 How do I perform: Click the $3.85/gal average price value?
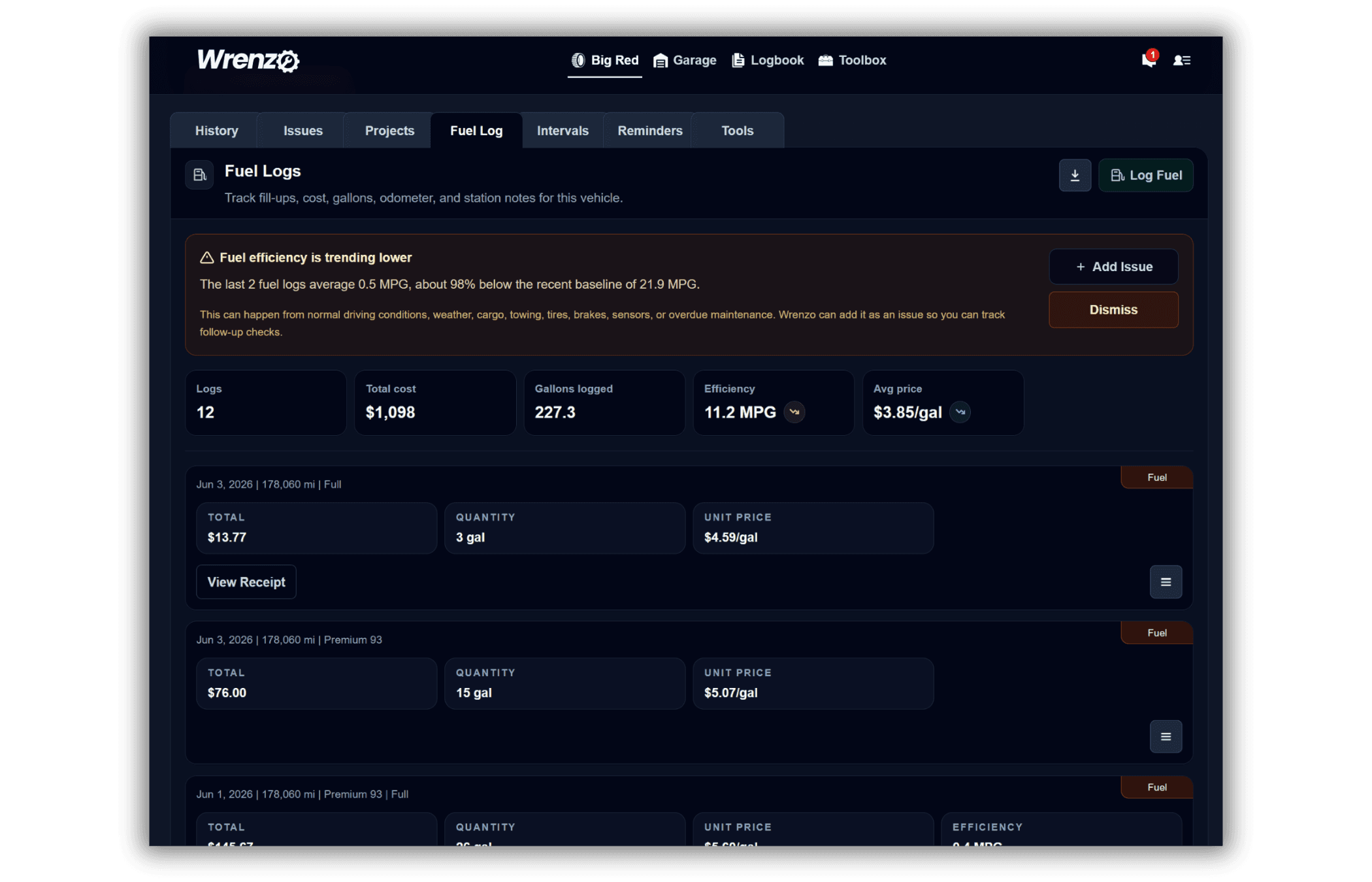(x=907, y=412)
